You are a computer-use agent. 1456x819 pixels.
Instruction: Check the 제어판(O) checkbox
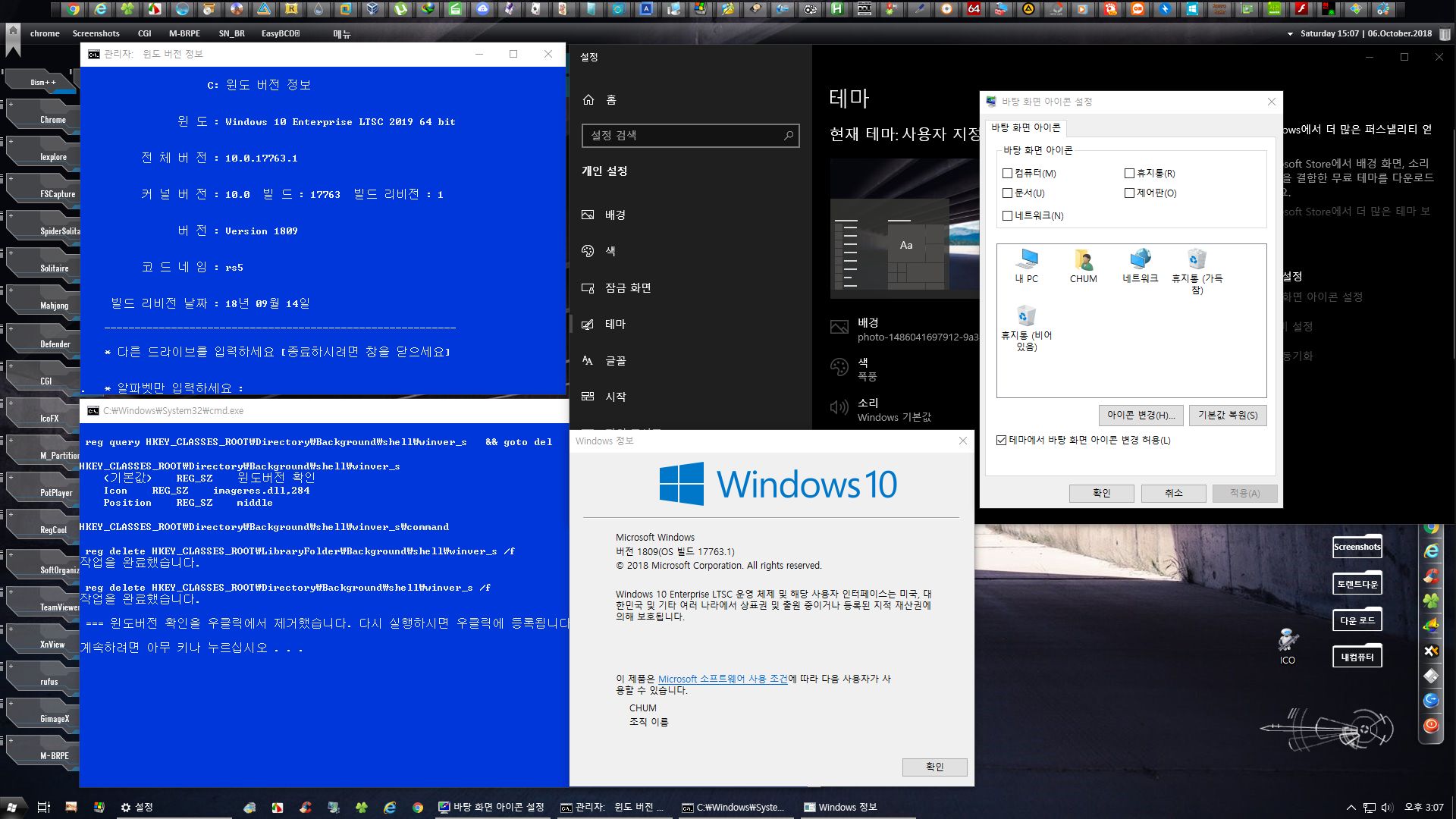(1129, 193)
